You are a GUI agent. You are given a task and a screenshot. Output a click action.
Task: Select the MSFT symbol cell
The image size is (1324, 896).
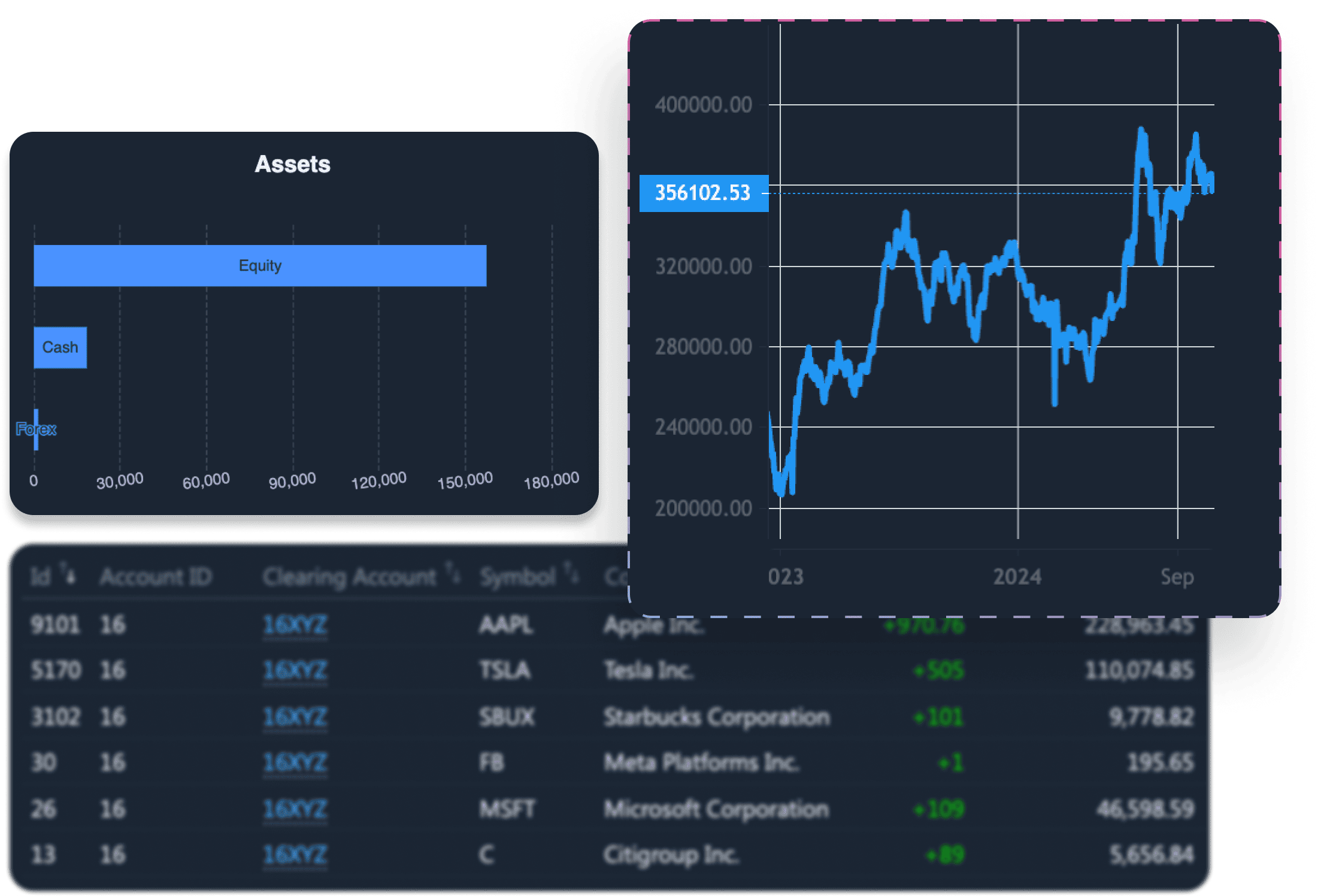[507, 809]
